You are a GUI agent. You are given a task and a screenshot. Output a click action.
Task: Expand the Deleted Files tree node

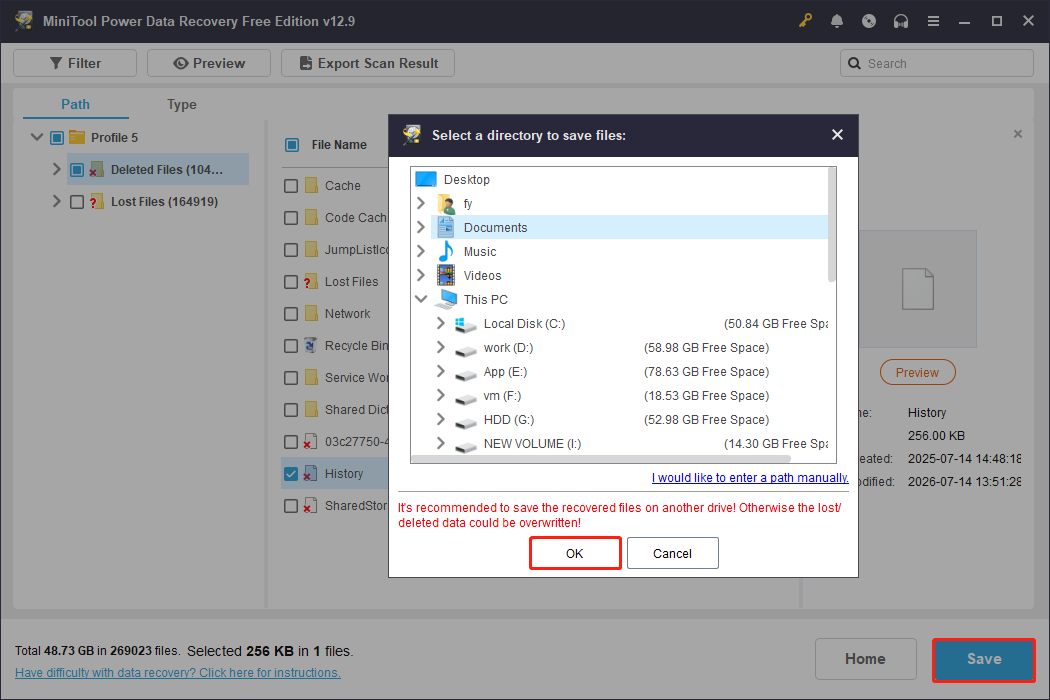(57, 169)
